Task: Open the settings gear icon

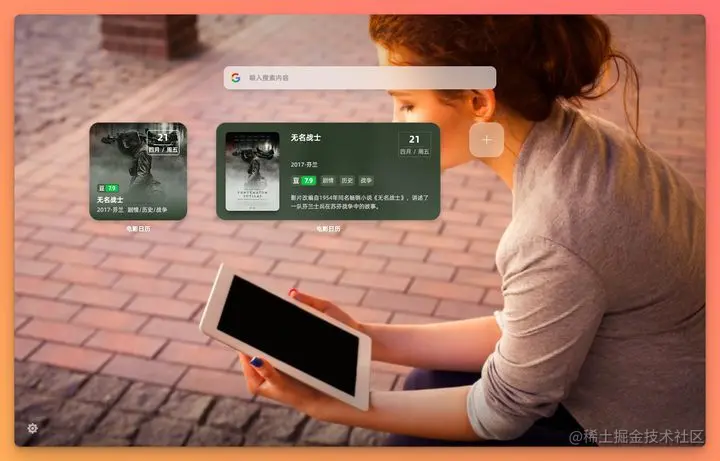Action: point(33,428)
